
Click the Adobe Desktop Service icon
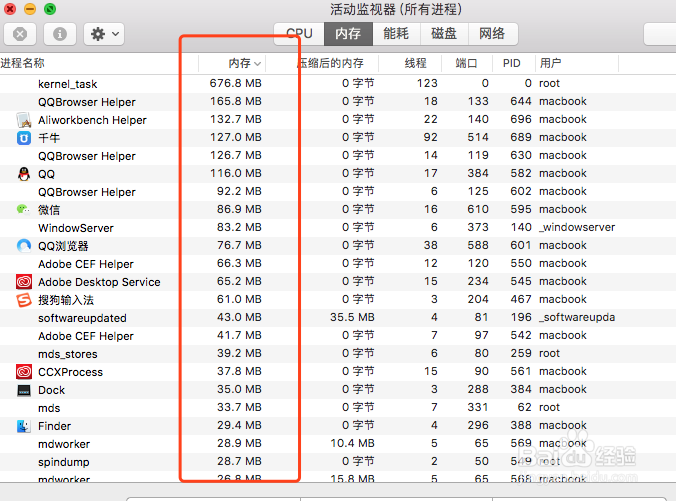click(x=24, y=282)
